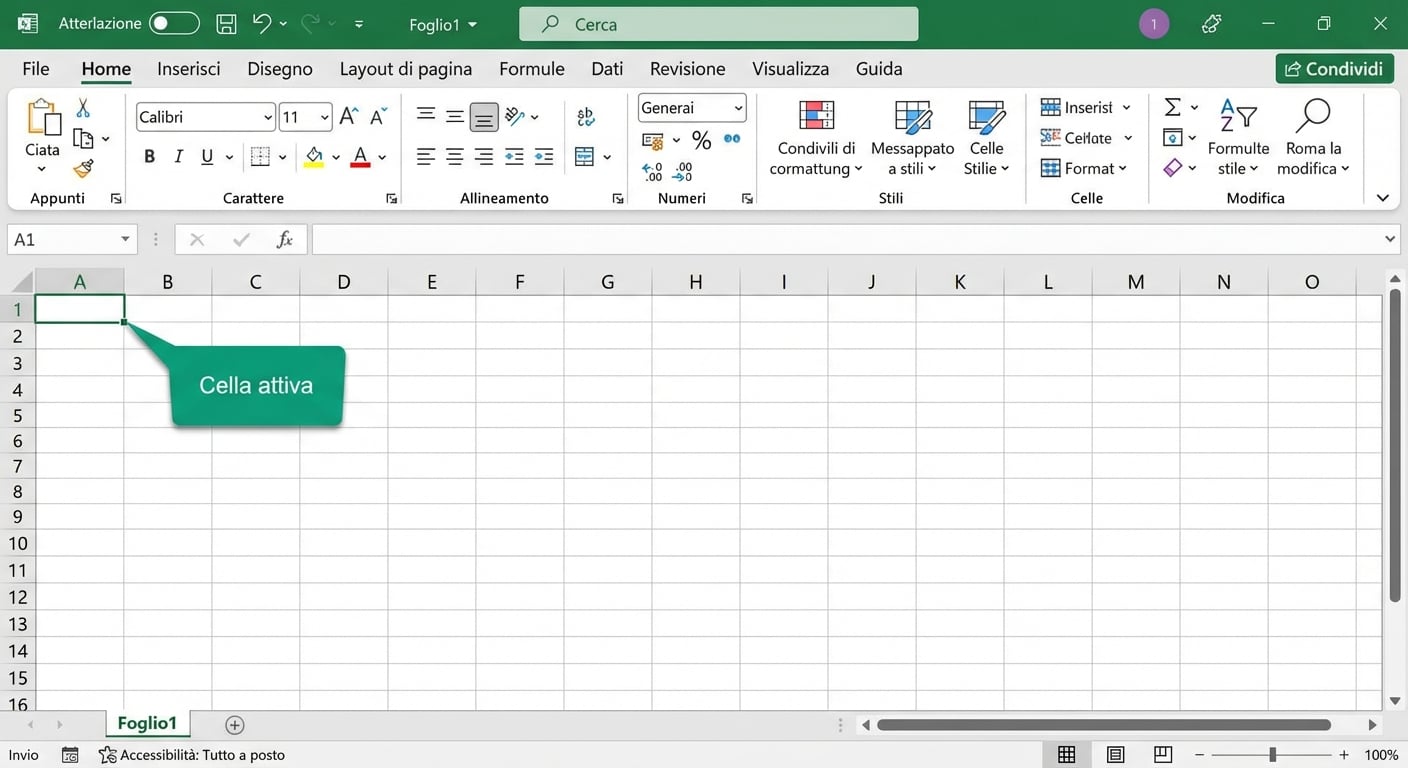Open the Calibri font name dropdown
The height and width of the screenshot is (768, 1408).
pos(268,118)
